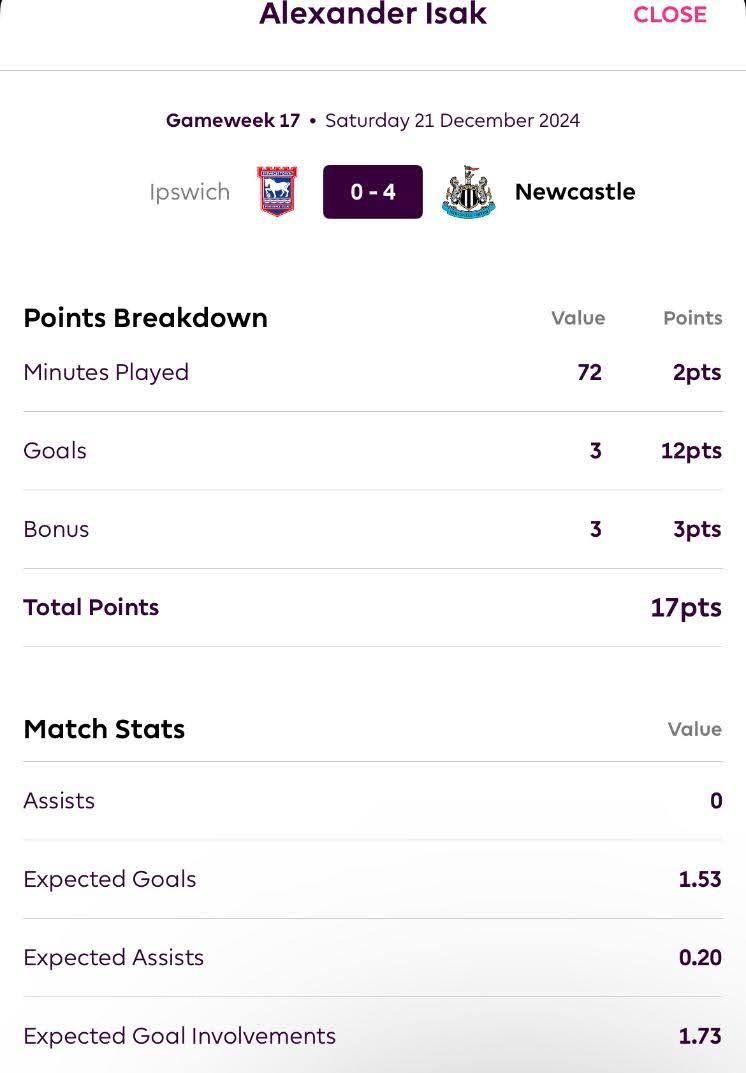This screenshot has height=1073, width=746.
Task: Tap the Points Breakdown heading
Action: [145, 318]
